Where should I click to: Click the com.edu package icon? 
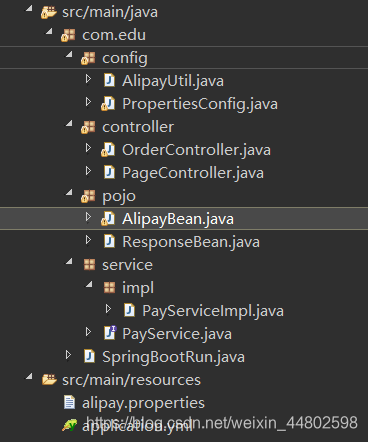(68, 35)
